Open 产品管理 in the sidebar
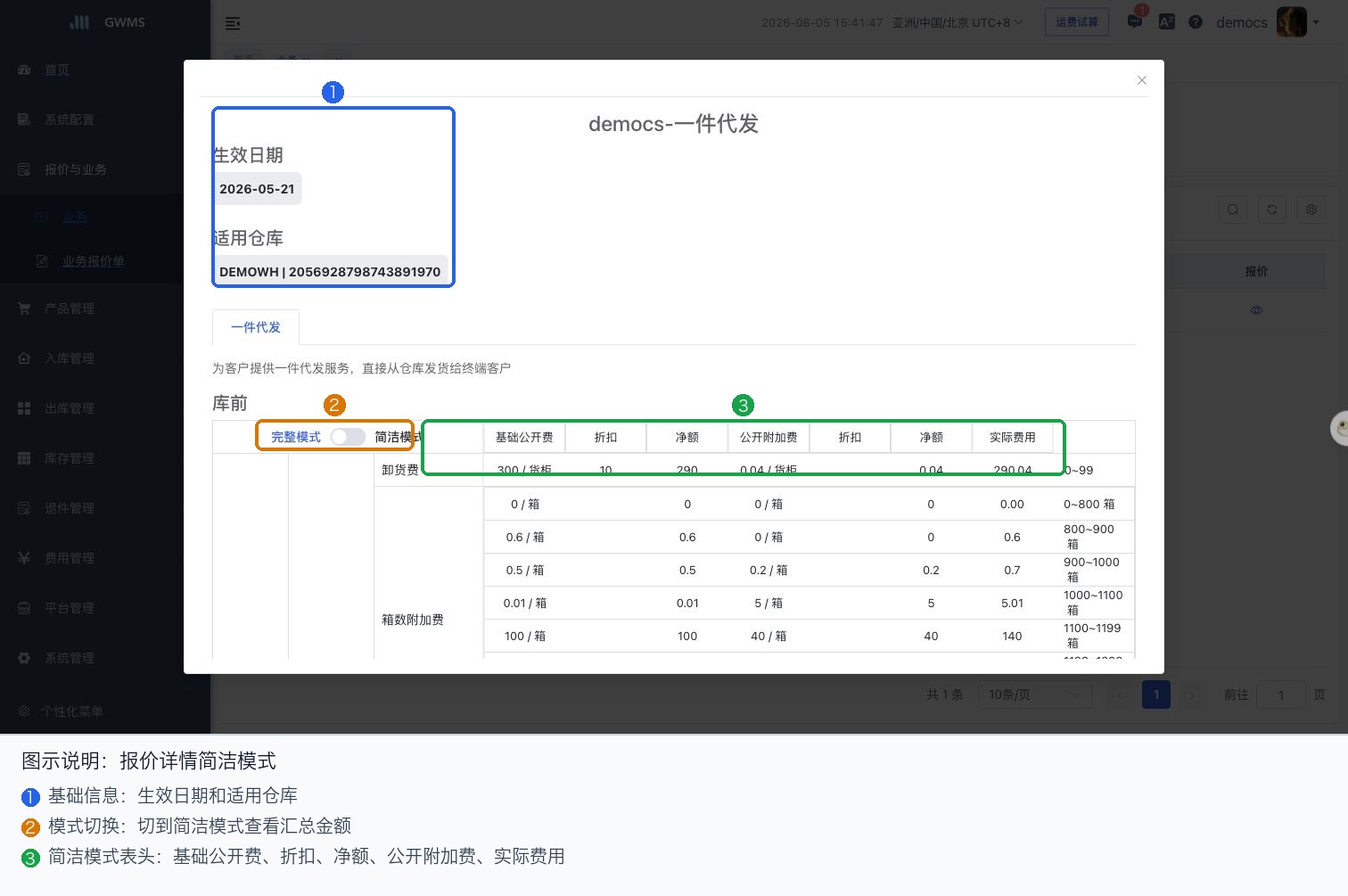The width and height of the screenshot is (1348, 896). coord(70,308)
